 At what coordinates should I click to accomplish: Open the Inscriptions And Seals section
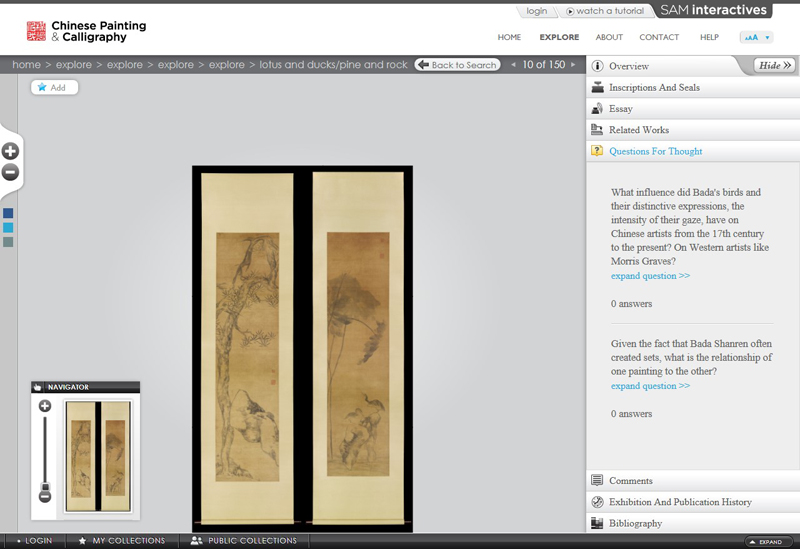(x=693, y=87)
